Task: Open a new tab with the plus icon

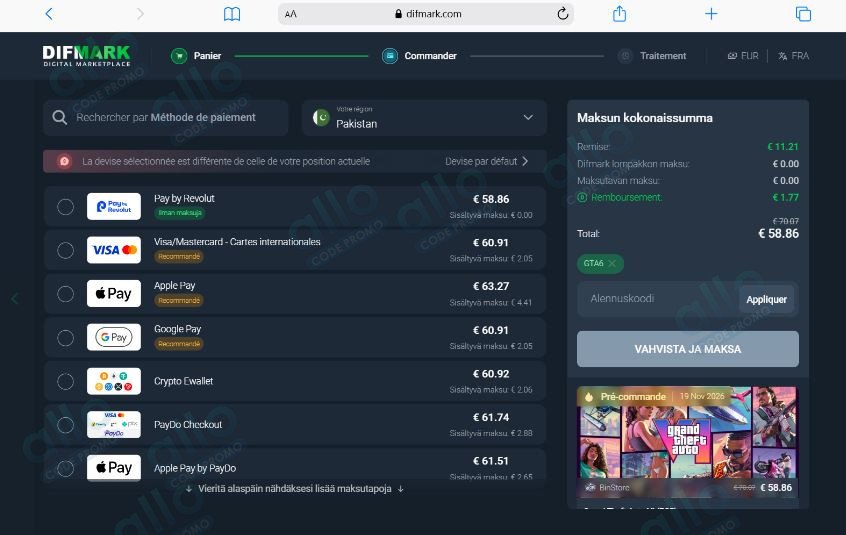Action: coord(711,13)
